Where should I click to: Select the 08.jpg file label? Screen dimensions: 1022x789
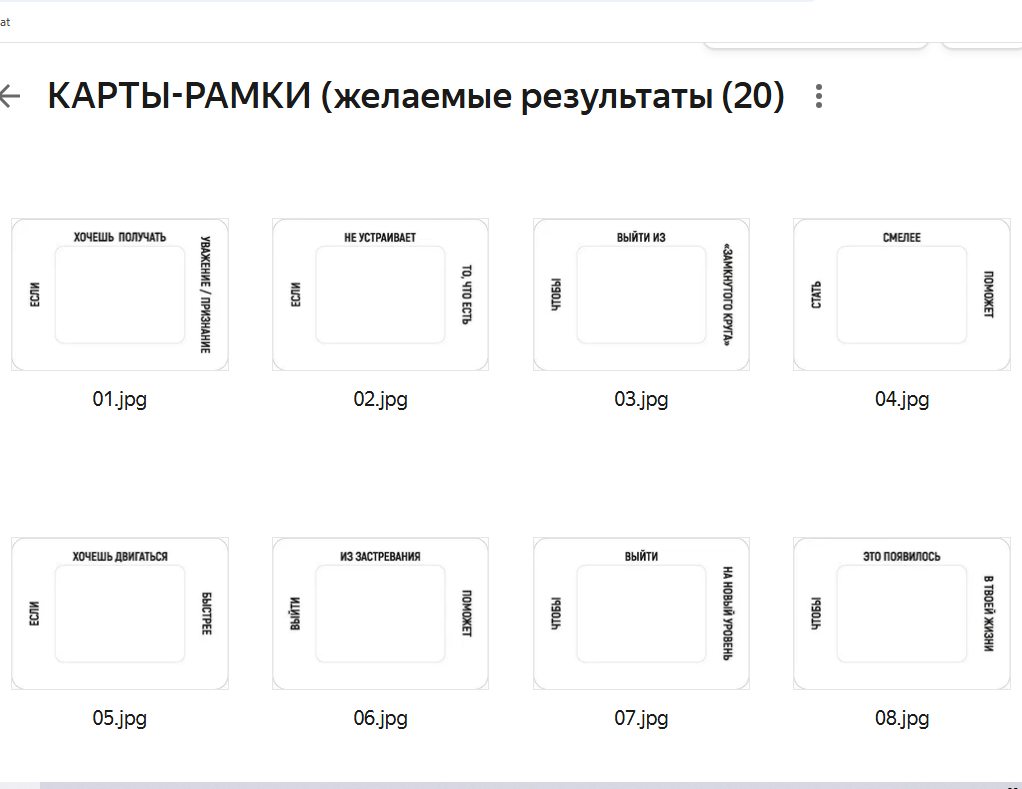[x=902, y=719]
